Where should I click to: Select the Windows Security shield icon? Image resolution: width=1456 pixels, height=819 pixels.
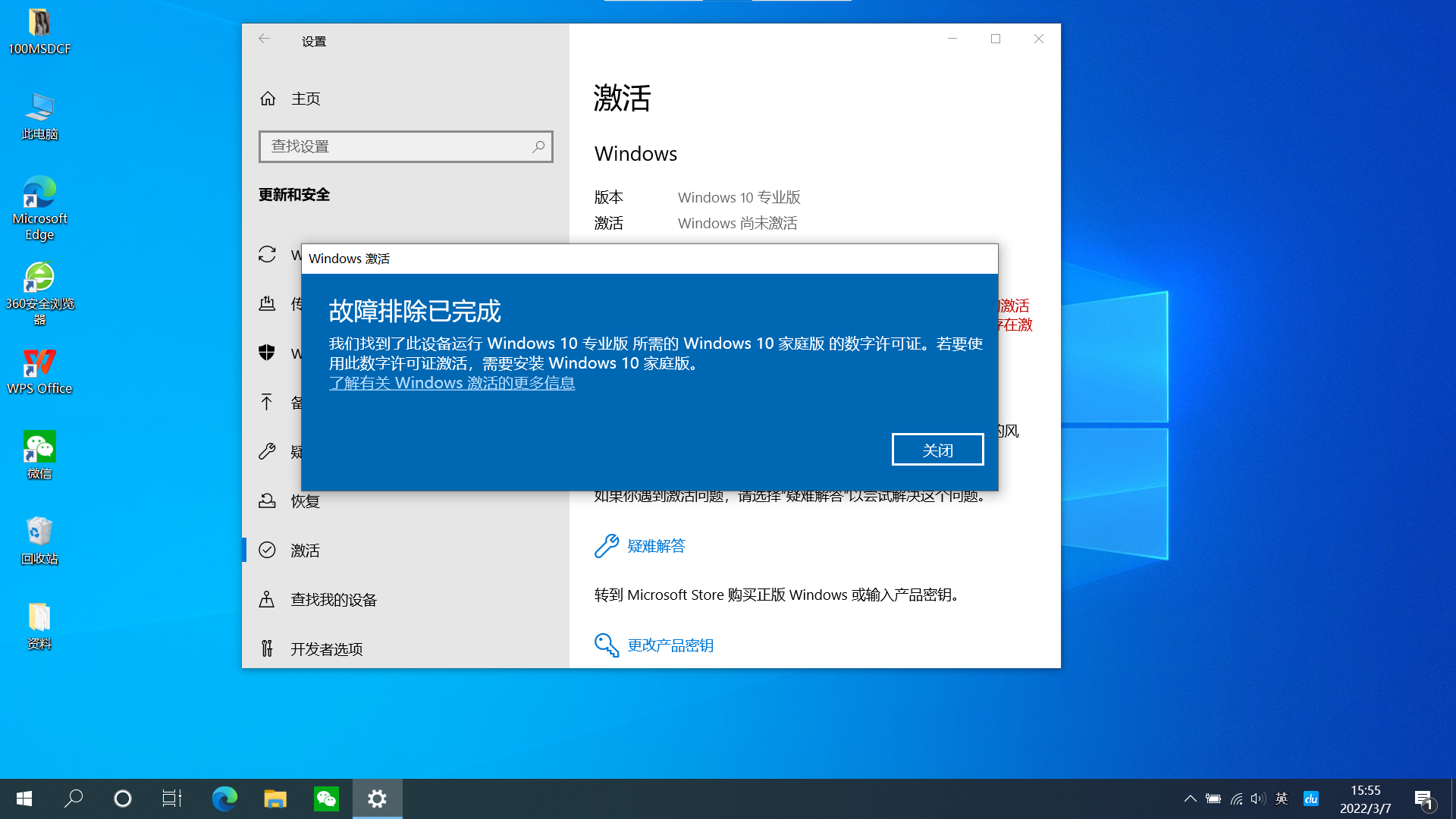[x=267, y=353]
